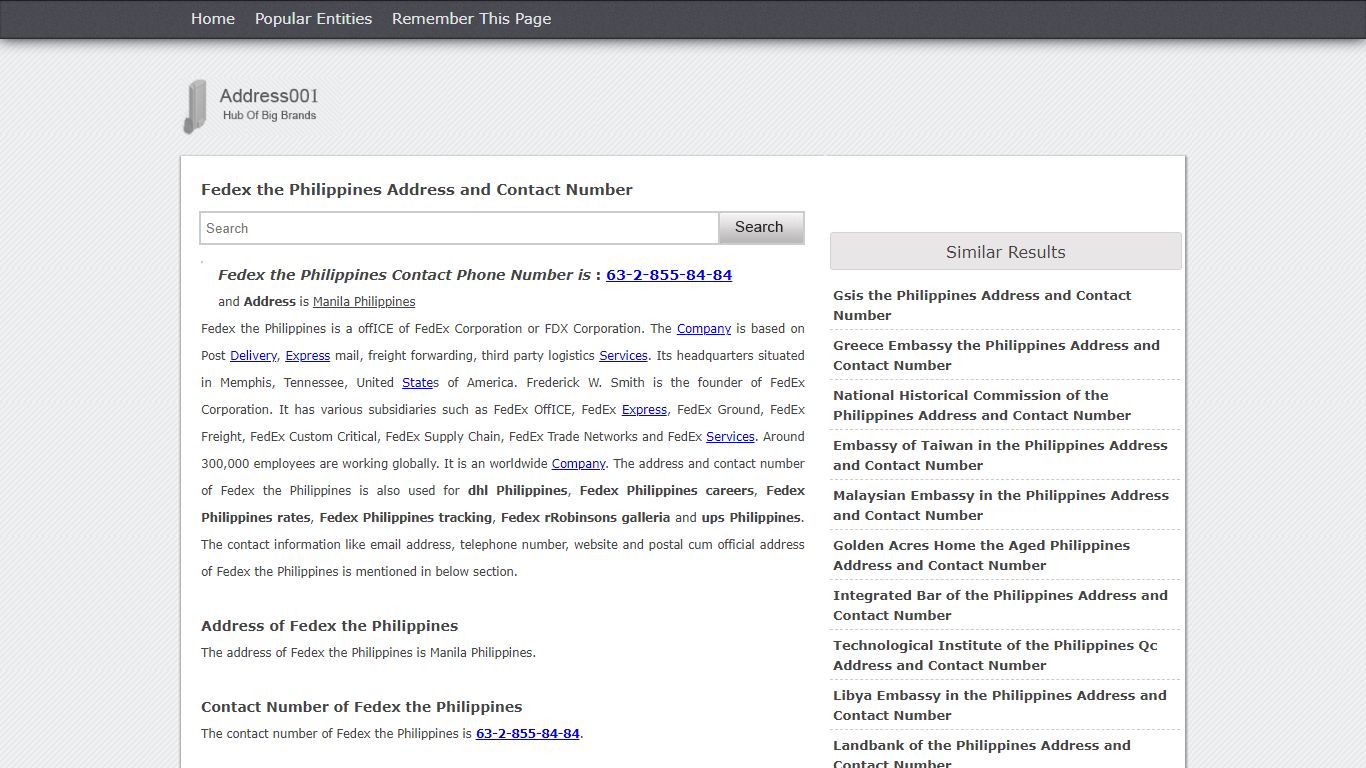Open Popular Entities in top navigation
The height and width of the screenshot is (768, 1366).
click(x=313, y=19)
